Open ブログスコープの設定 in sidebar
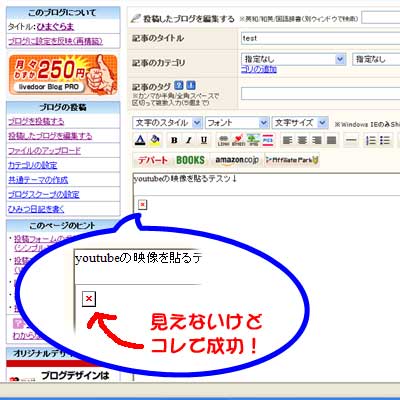The height and width of the screenshot is (400, 400). (x=44, y=194)
